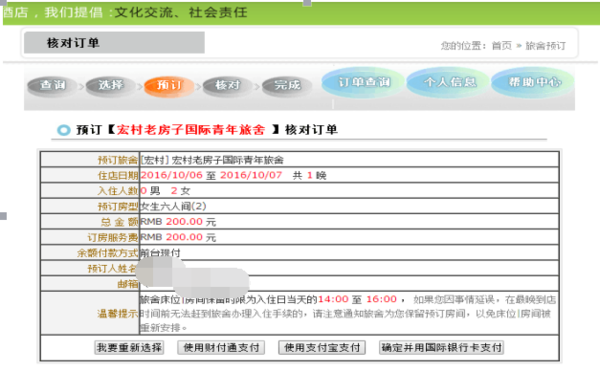Click the red 宏村老房子国际青年旅舍 heading
The width and height of the screenshot is (600, 371).
pyautogui.click(x=191, y=130)
